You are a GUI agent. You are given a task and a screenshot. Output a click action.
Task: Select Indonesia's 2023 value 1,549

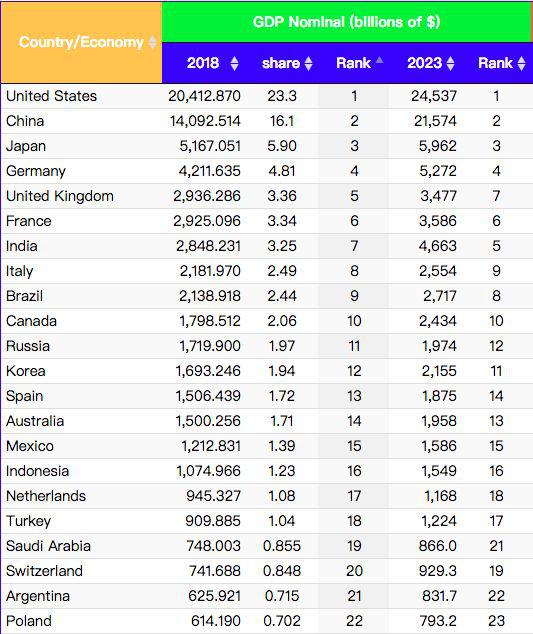pyautogui.click(x=439, y=471)
